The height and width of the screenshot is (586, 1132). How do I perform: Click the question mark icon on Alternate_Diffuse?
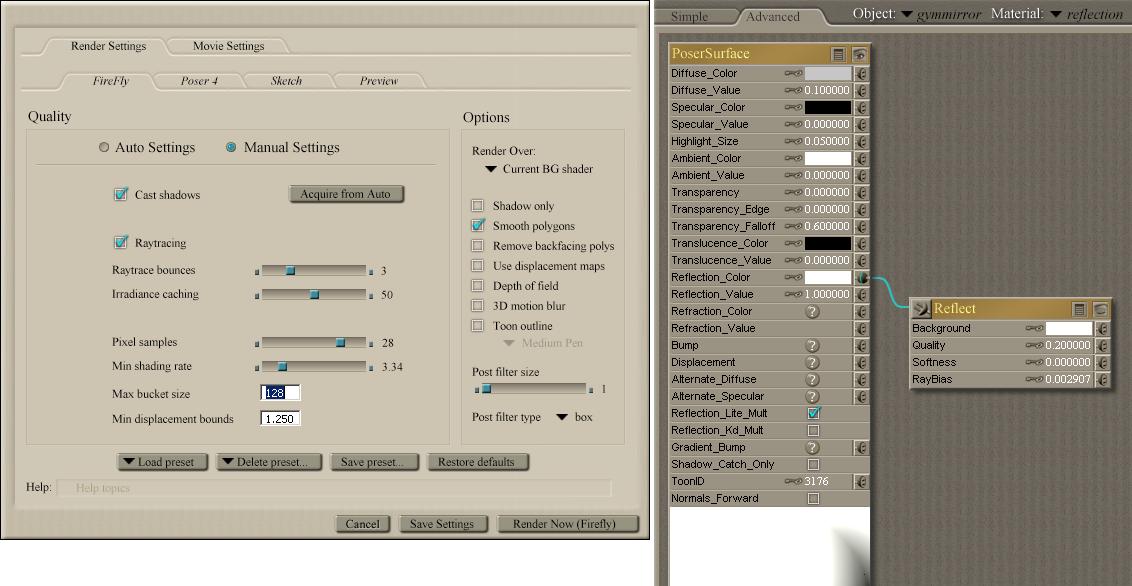tap(813, 379)
